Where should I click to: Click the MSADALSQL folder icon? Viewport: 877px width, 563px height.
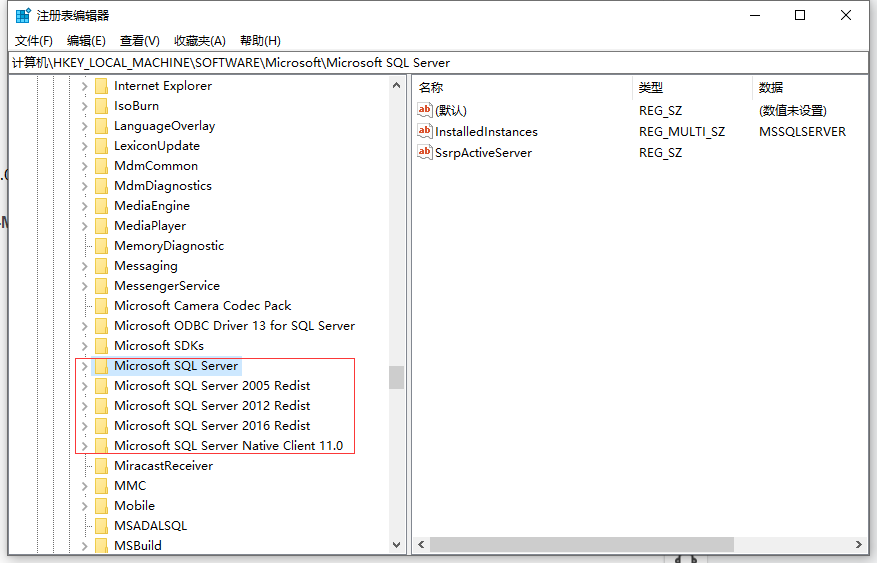pos(101,526)
